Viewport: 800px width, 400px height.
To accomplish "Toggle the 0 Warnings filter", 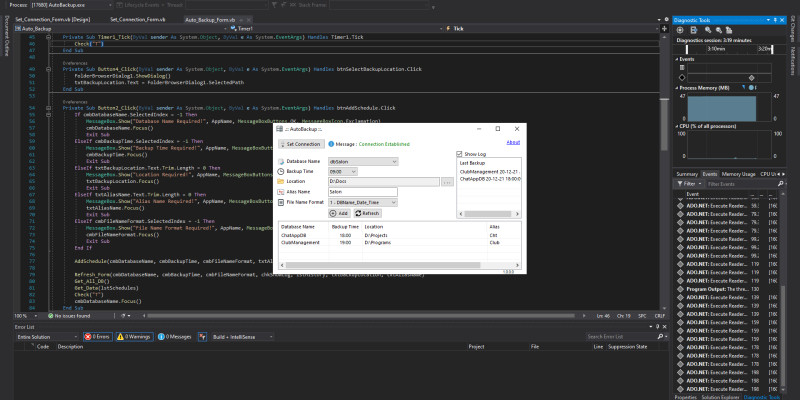I will [x=135, y=336].
